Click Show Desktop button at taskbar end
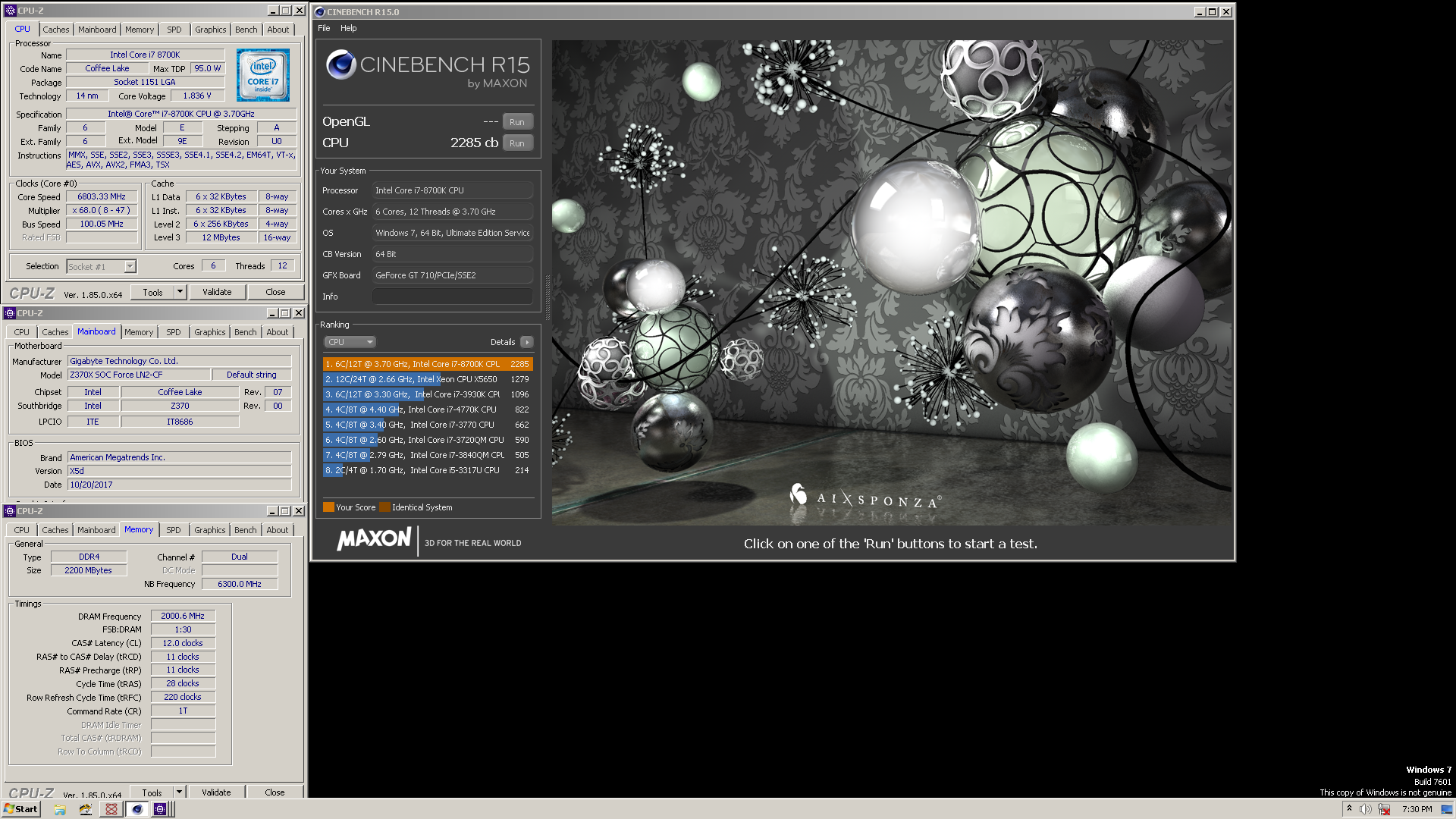This screenshot has height=819, width=1456. [x=1447, y=809]
